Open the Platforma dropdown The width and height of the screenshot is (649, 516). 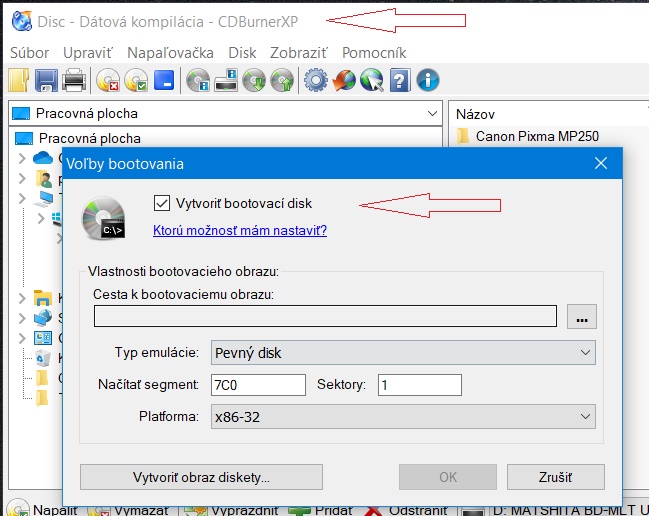coord(403,416)
